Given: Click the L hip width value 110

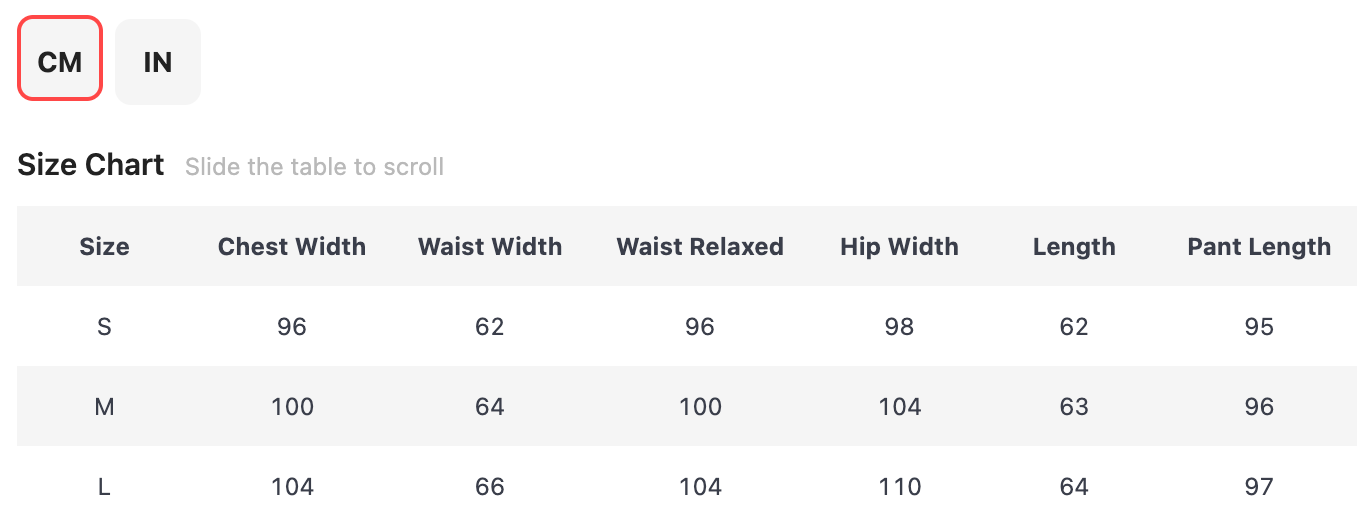Looking at the screenshot, I should point(899,487).
